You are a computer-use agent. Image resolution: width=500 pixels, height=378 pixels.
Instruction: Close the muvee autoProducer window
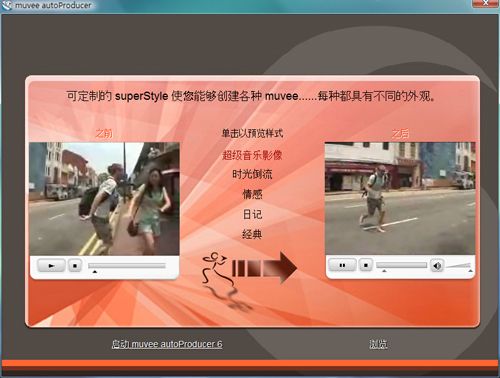click(485, 3)
